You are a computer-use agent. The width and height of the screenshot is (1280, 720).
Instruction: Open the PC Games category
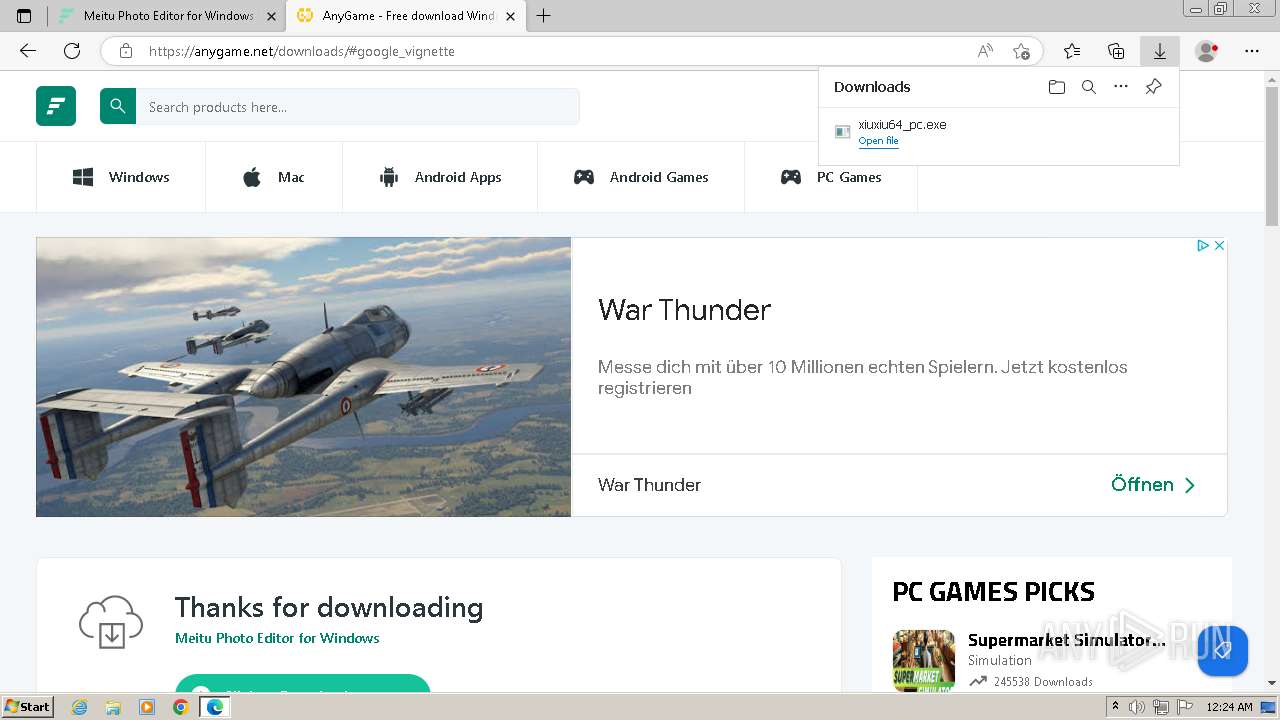(x=831, y=177)
